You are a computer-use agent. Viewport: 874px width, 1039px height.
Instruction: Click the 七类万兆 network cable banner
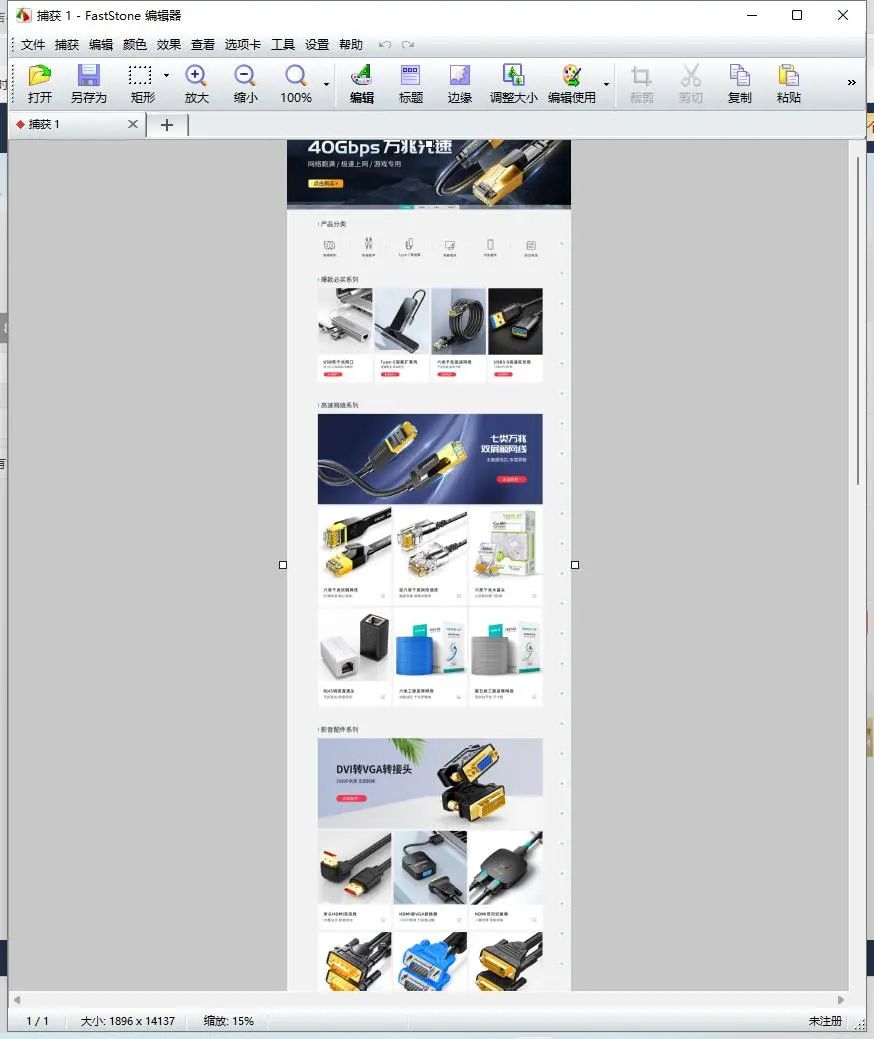coord(430,459)
